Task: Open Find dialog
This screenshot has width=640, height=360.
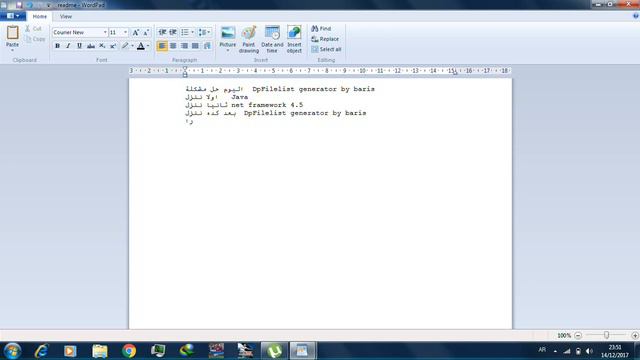Action: tap(322, 29)
